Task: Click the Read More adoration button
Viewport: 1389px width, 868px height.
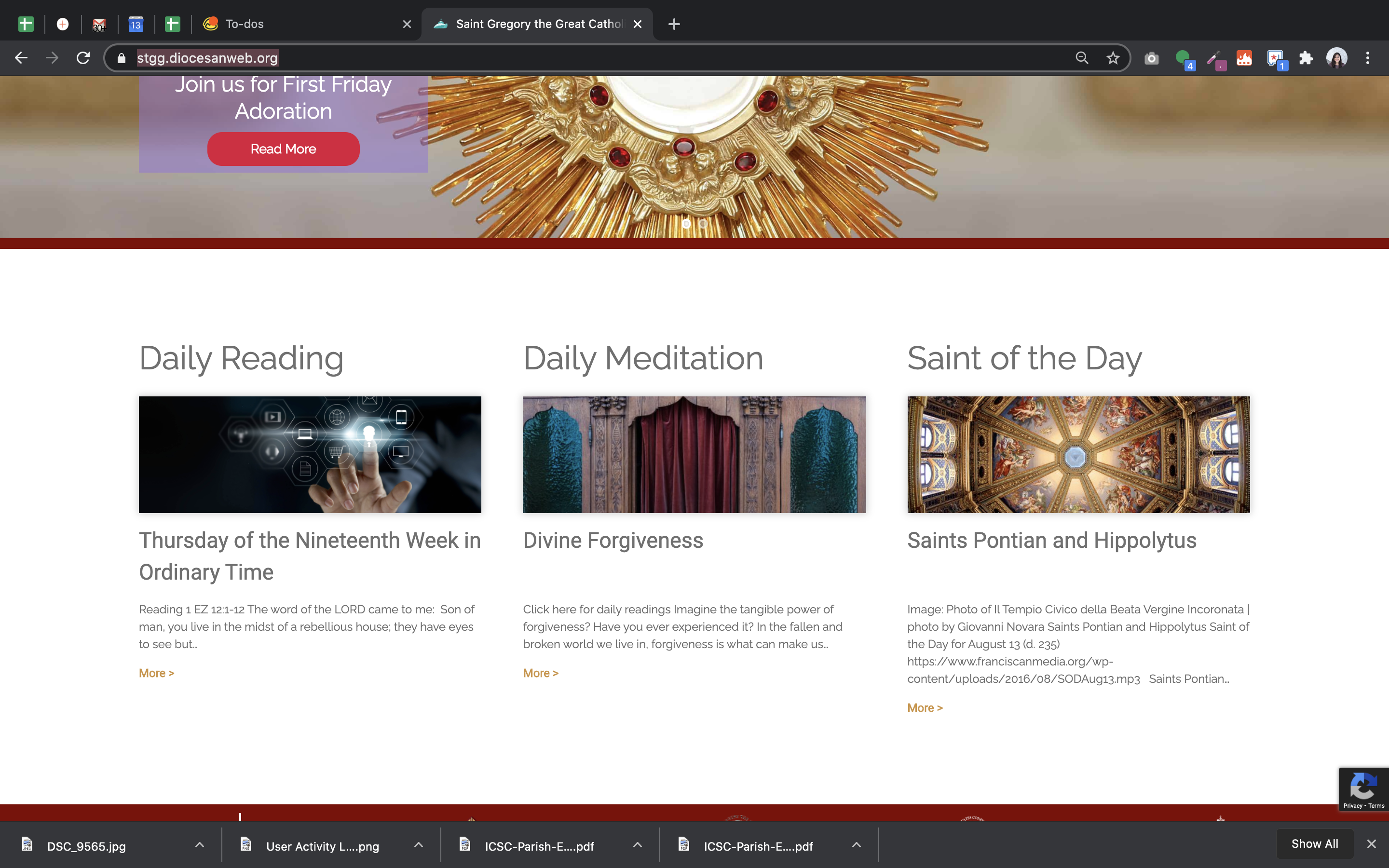Action: pyautogui.click(x=283, y=149)
